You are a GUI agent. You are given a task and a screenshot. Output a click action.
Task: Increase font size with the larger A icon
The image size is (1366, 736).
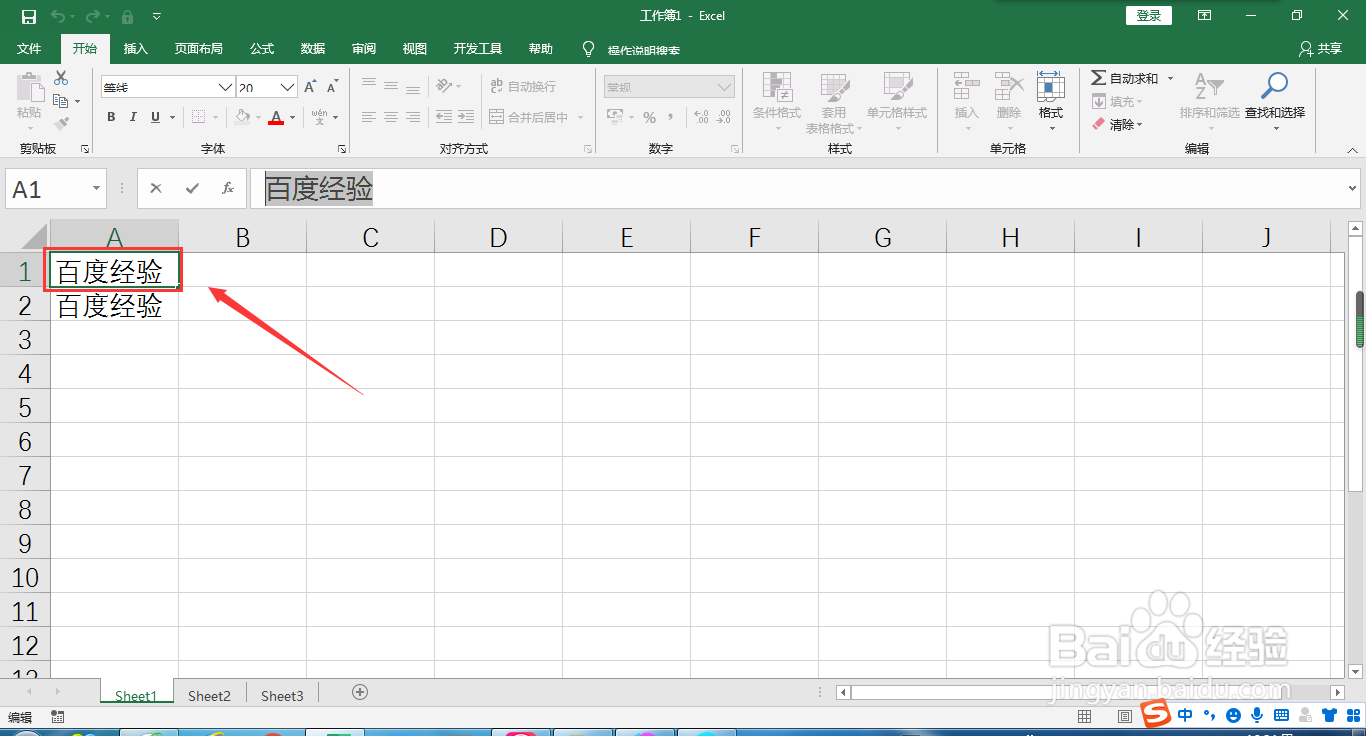click(x=310, y=87)
